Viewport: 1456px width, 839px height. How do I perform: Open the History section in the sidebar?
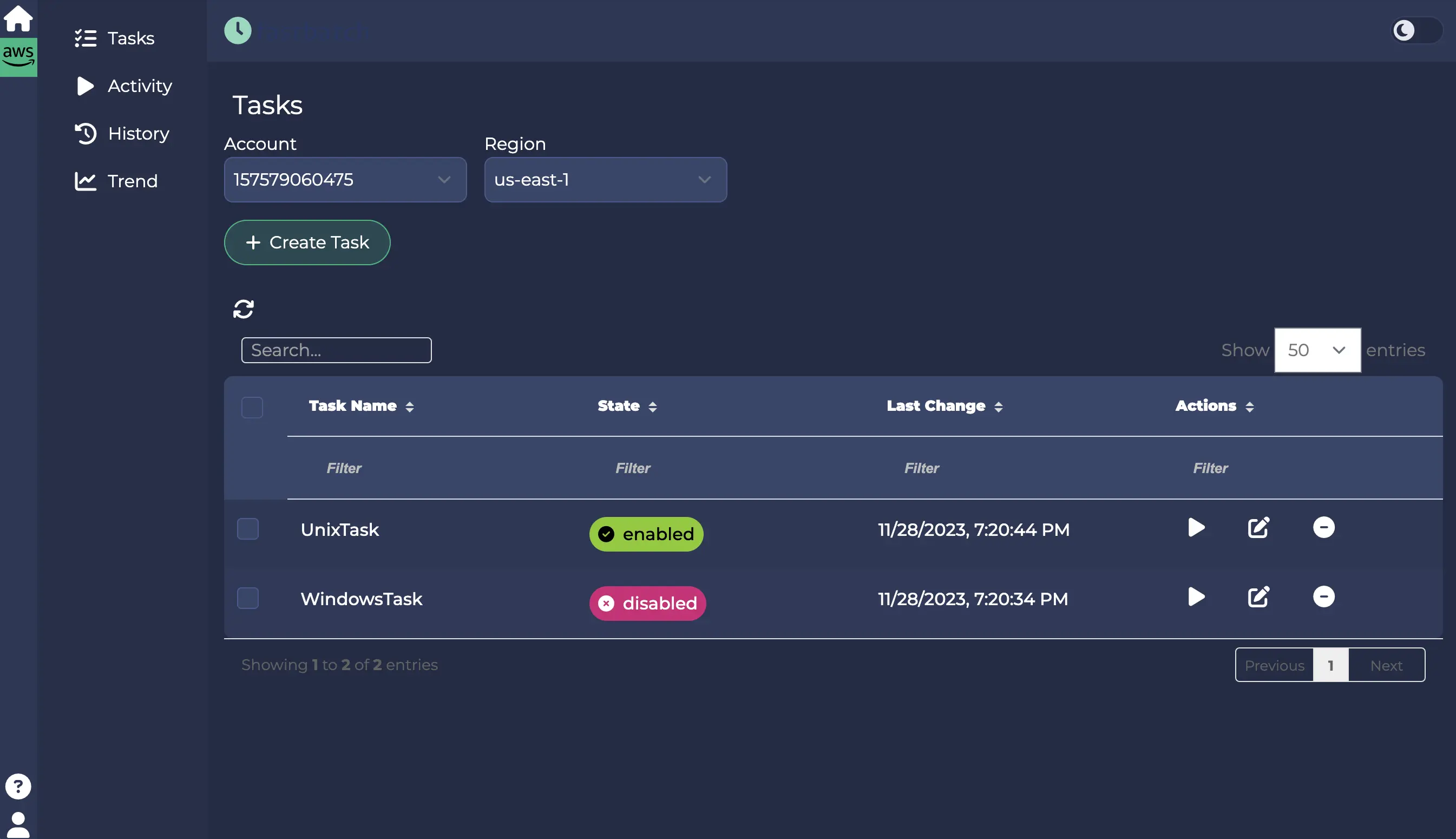coord(137,133)
